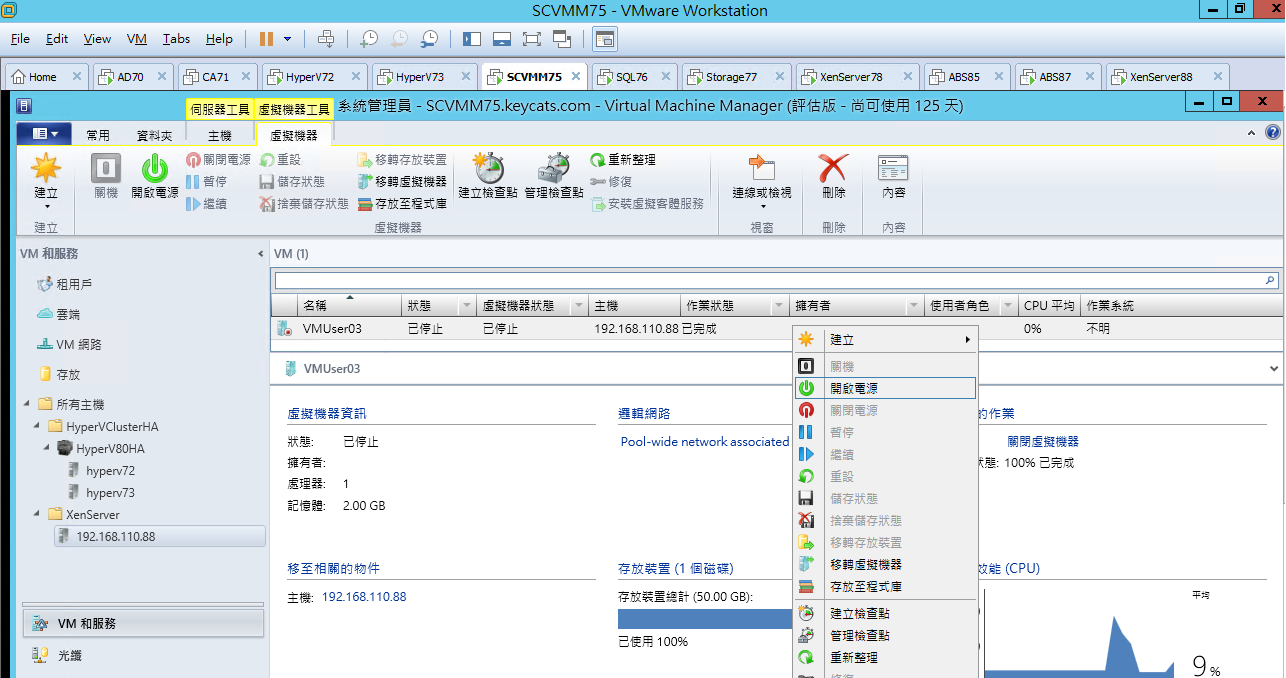The width and height of the screenshot is (1286, 678).
Task: Click the VMware unity mode toolbar icon
Action: tap(562, 39)
